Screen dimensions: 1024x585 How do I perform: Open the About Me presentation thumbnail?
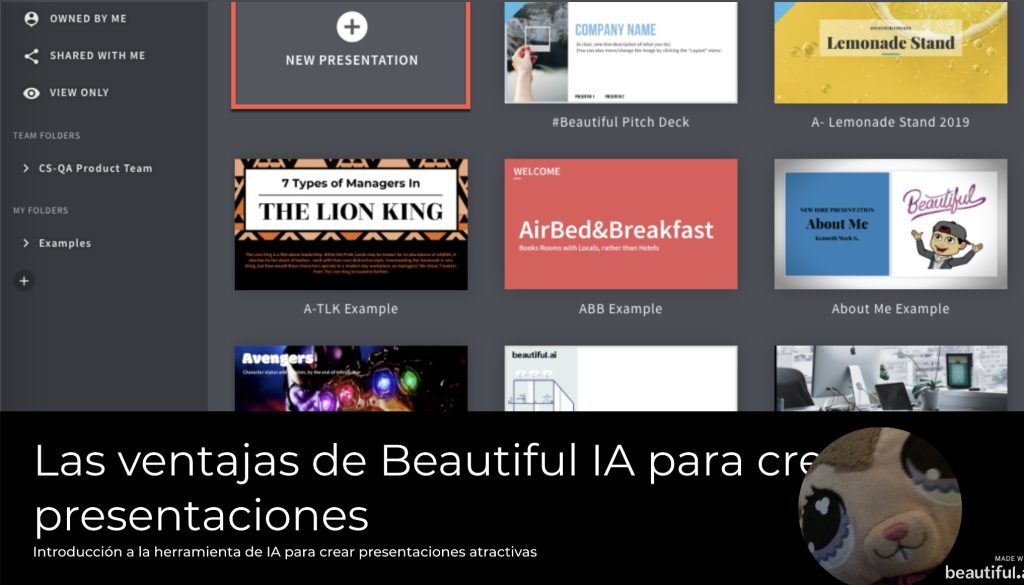(x=891, y=224)
